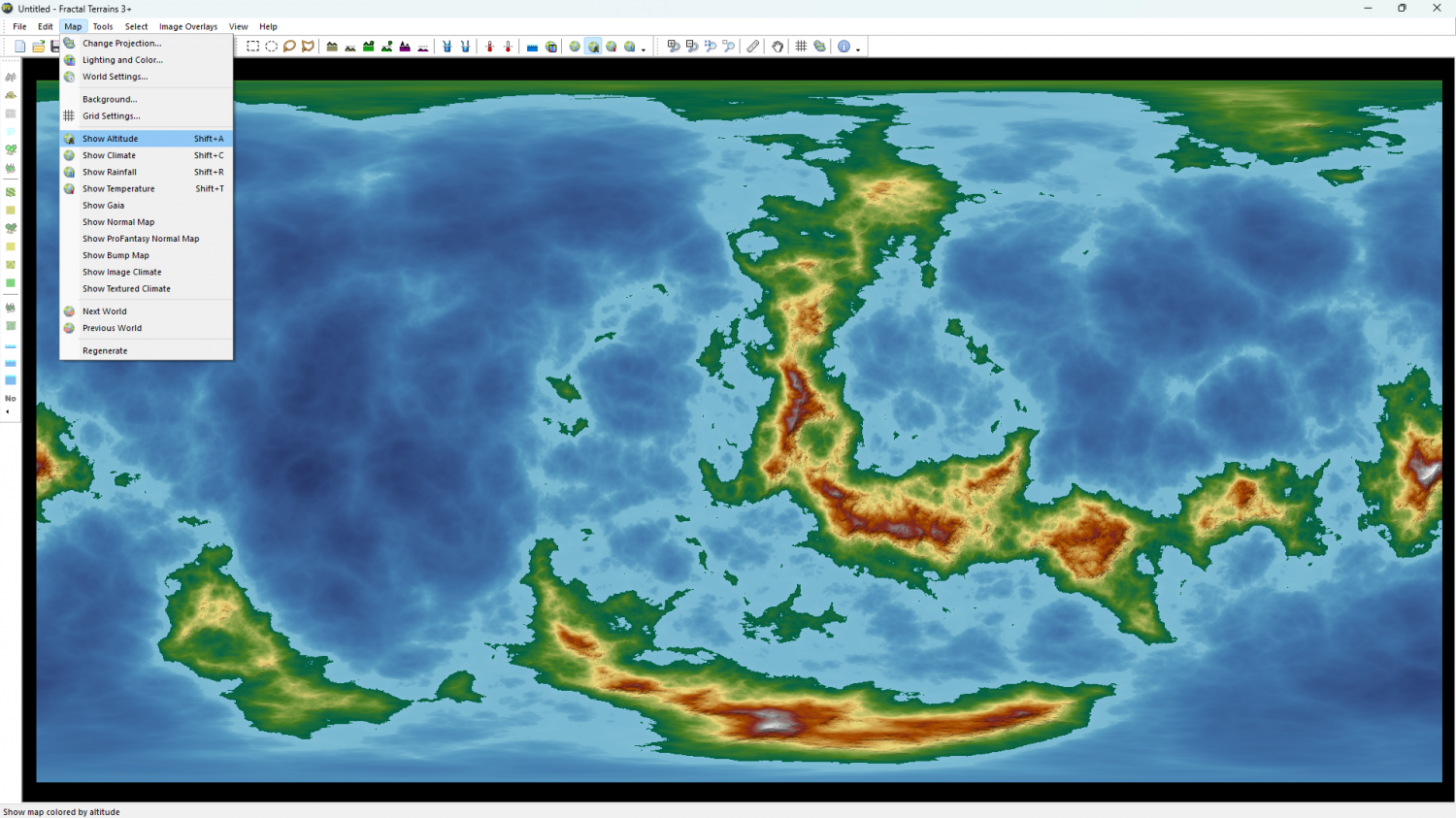
Task: Open file using the folder icon
Action: click(38, 47)
